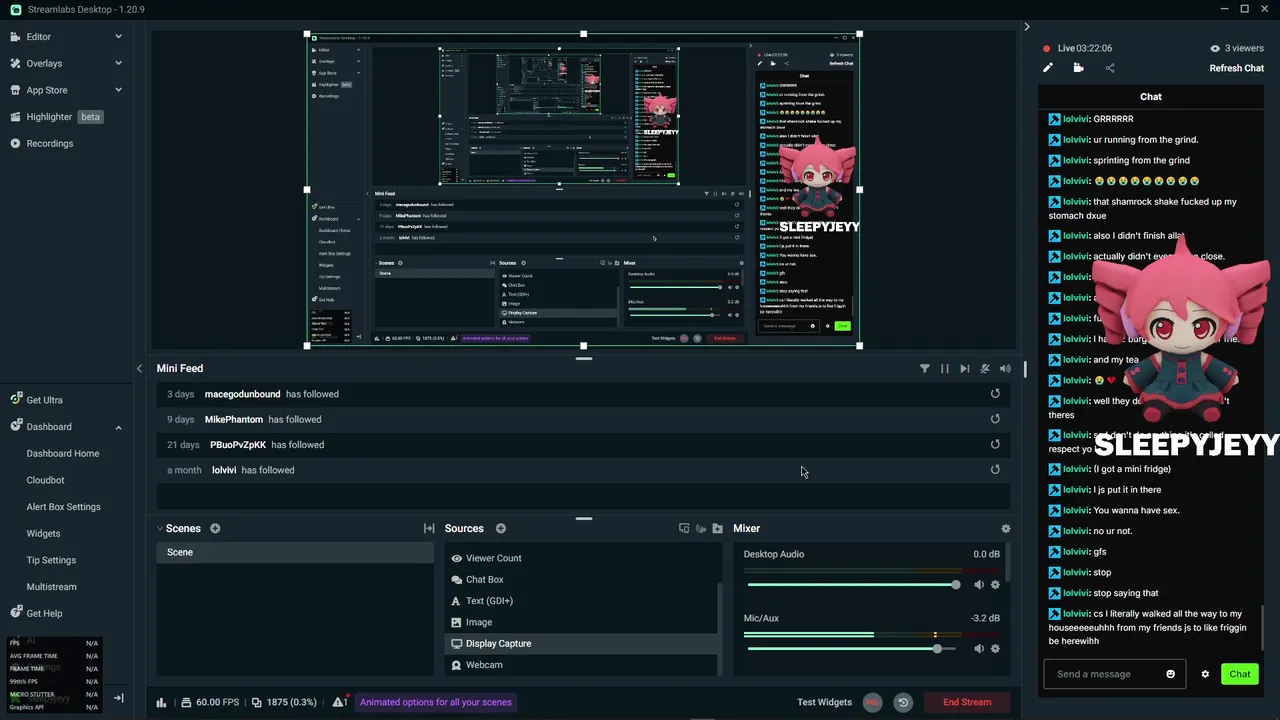Collapse the chat panel chevron
1280x720 pixels.
click(x=1026, y=27)
